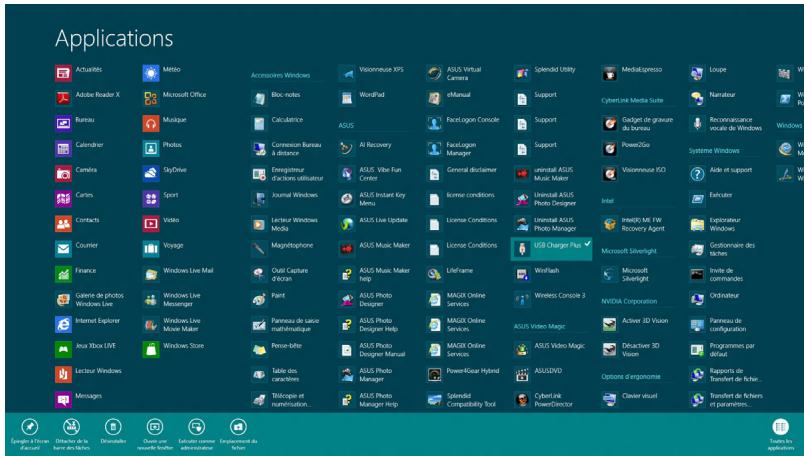Open ASUS Virtual Camera
This screenshot has width=804, height=456.
(x=454, y=73)
